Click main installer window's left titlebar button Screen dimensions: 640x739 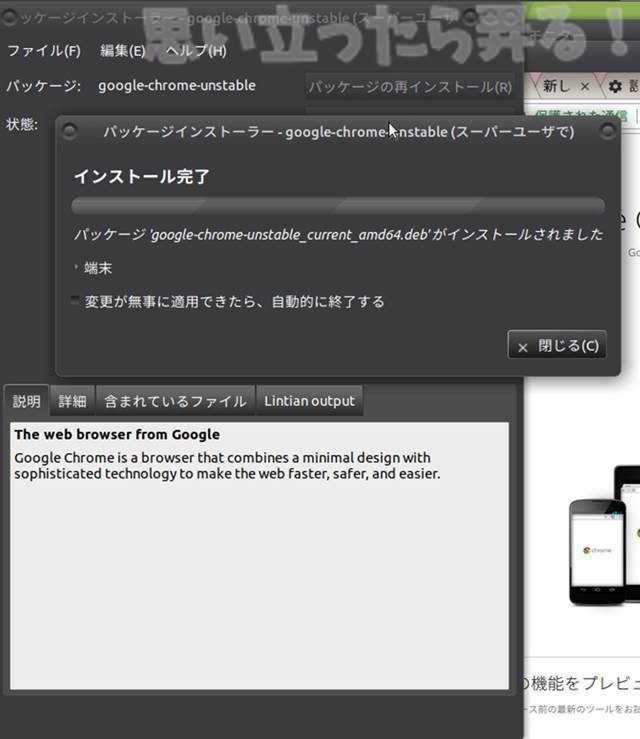[8, 17]
